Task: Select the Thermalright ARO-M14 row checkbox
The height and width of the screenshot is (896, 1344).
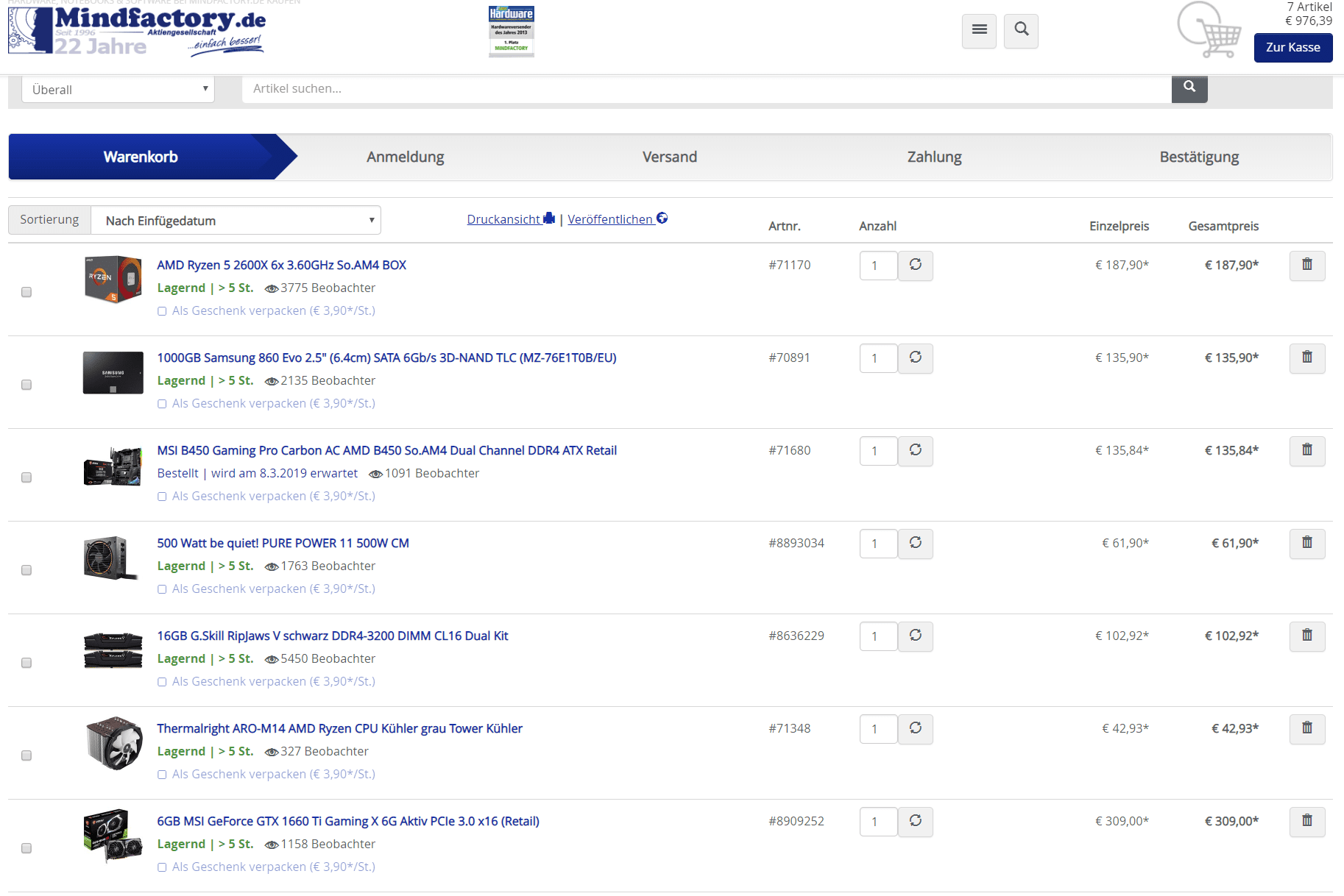Action: click(x=26, y=755)
